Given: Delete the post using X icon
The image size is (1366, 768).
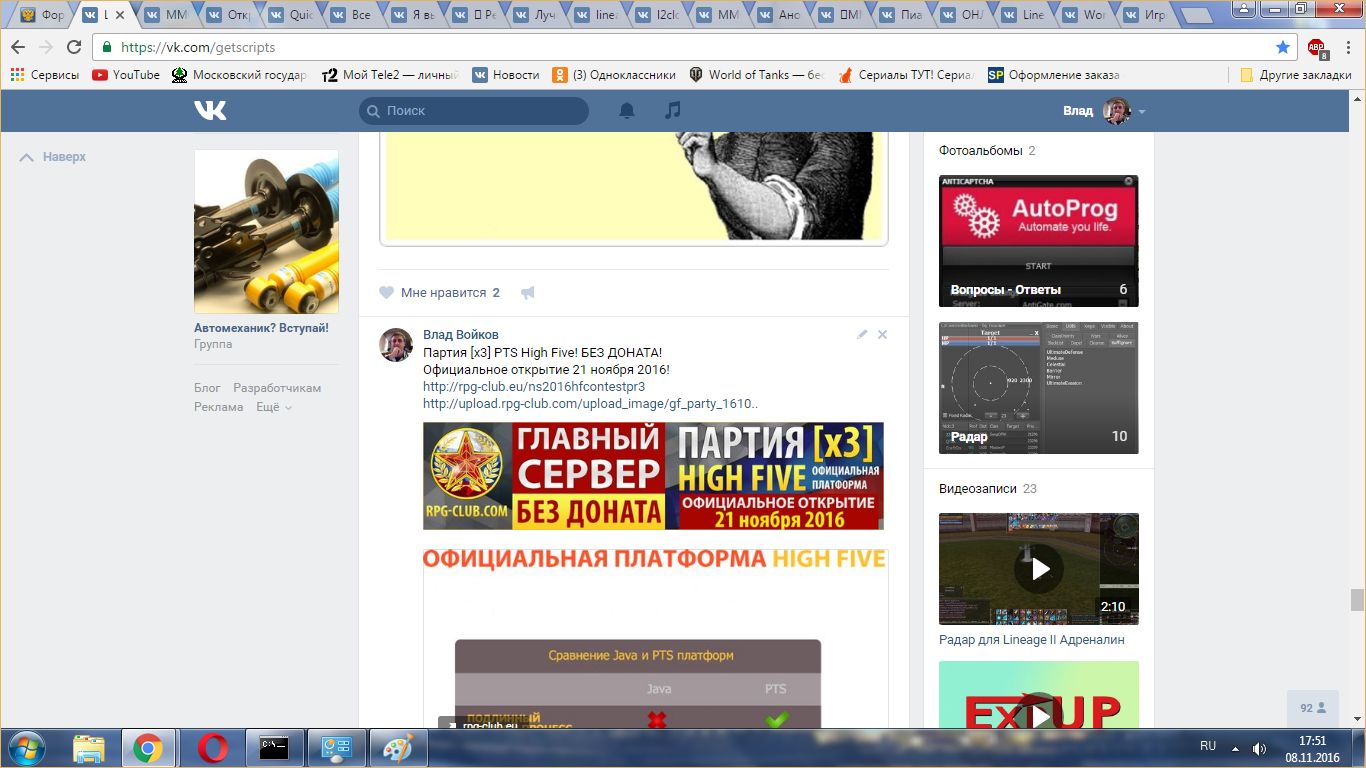Looking at the screenshot, I should click(882, 335).
